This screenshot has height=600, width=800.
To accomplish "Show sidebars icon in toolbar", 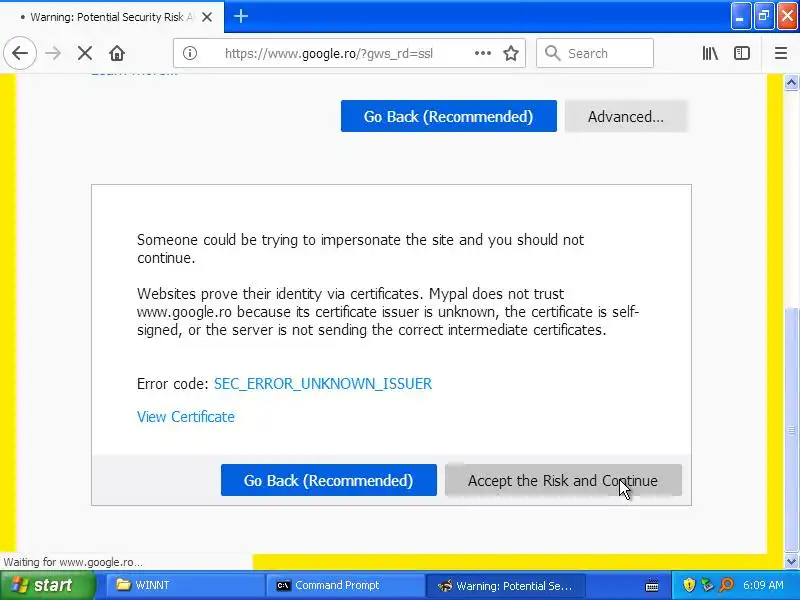I will 741,53.
